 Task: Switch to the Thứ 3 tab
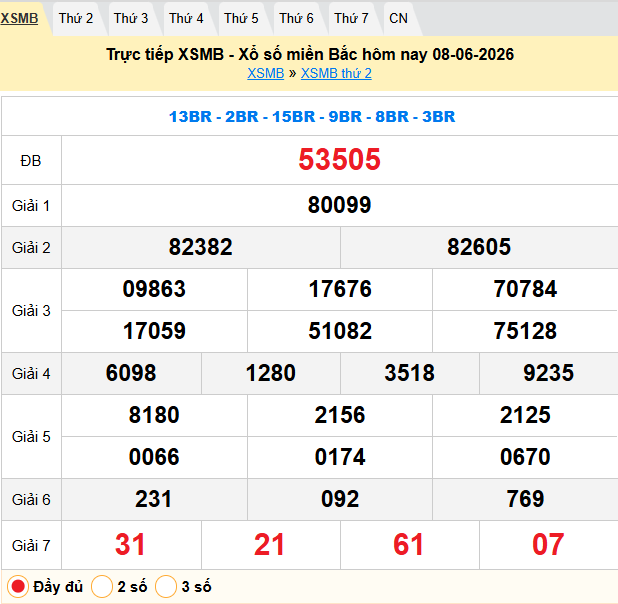[x=131, y=19]
